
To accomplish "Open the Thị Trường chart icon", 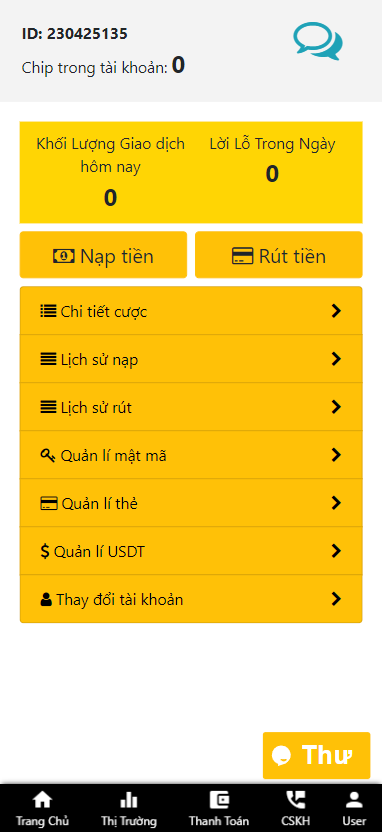I will tap(129, 800).
